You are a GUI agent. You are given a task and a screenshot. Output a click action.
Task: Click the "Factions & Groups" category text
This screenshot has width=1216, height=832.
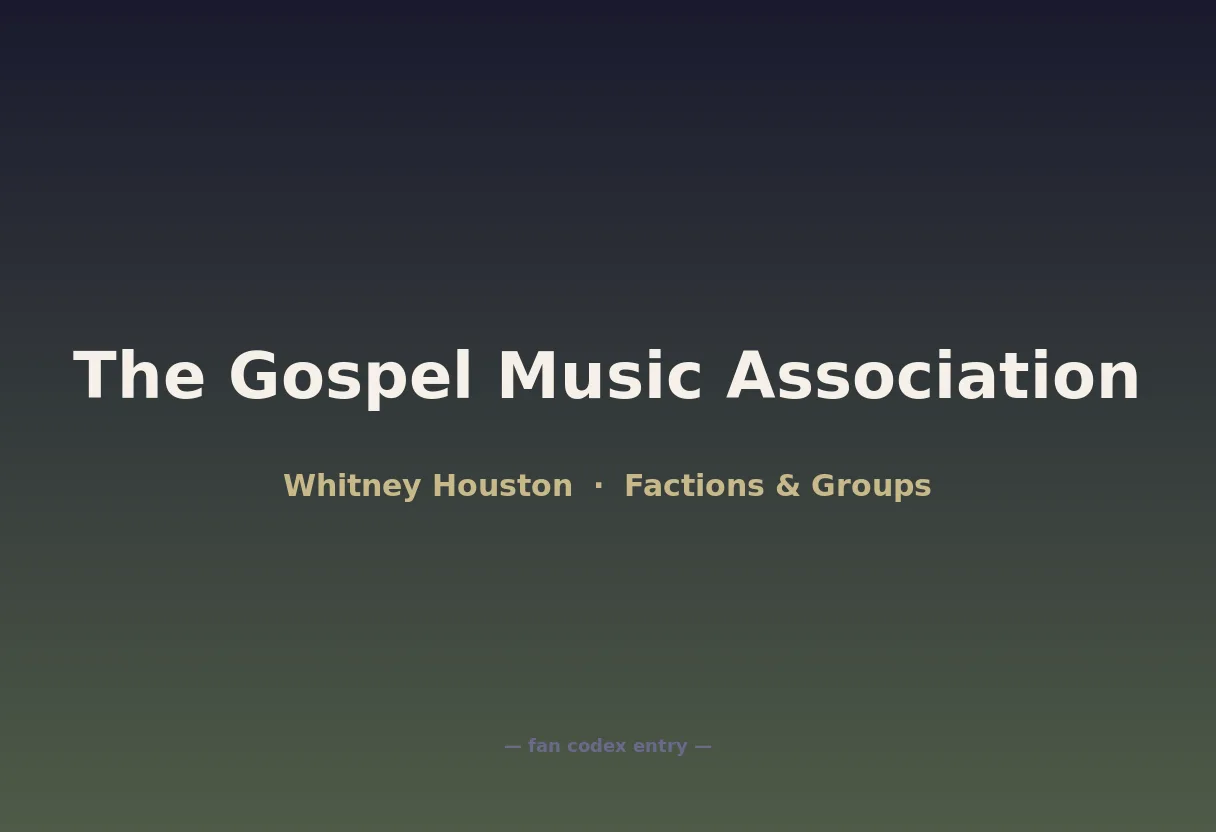point(778,486)
